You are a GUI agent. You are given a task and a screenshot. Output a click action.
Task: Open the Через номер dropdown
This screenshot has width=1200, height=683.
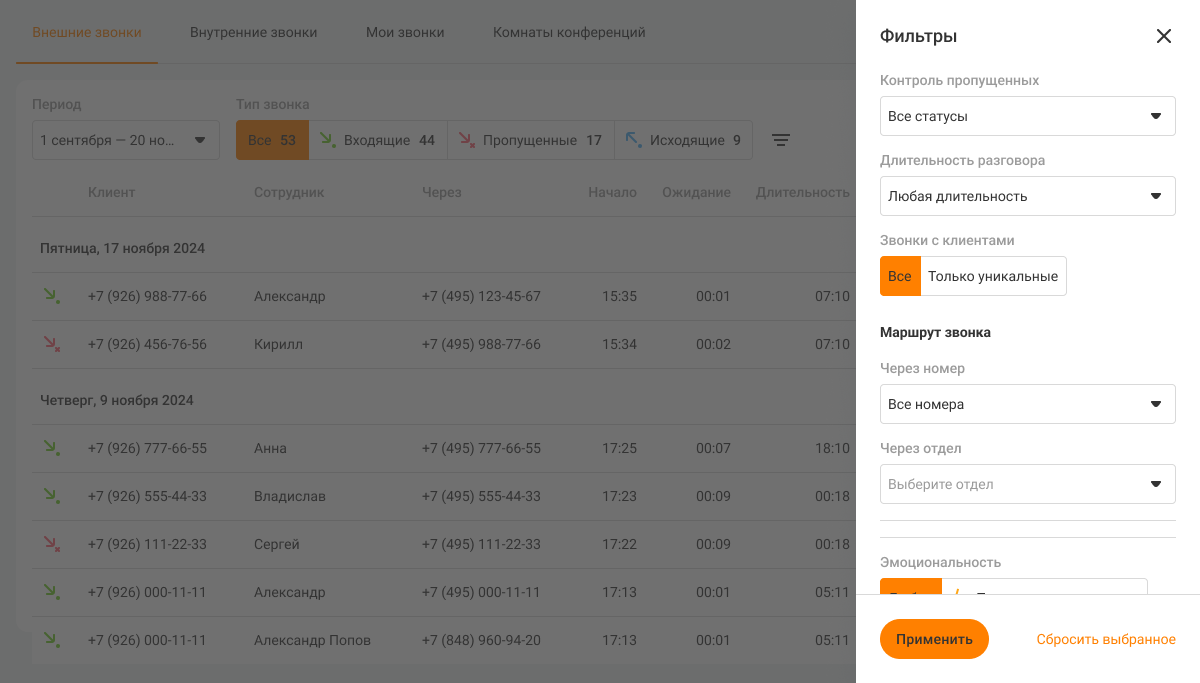[1027, 404]
